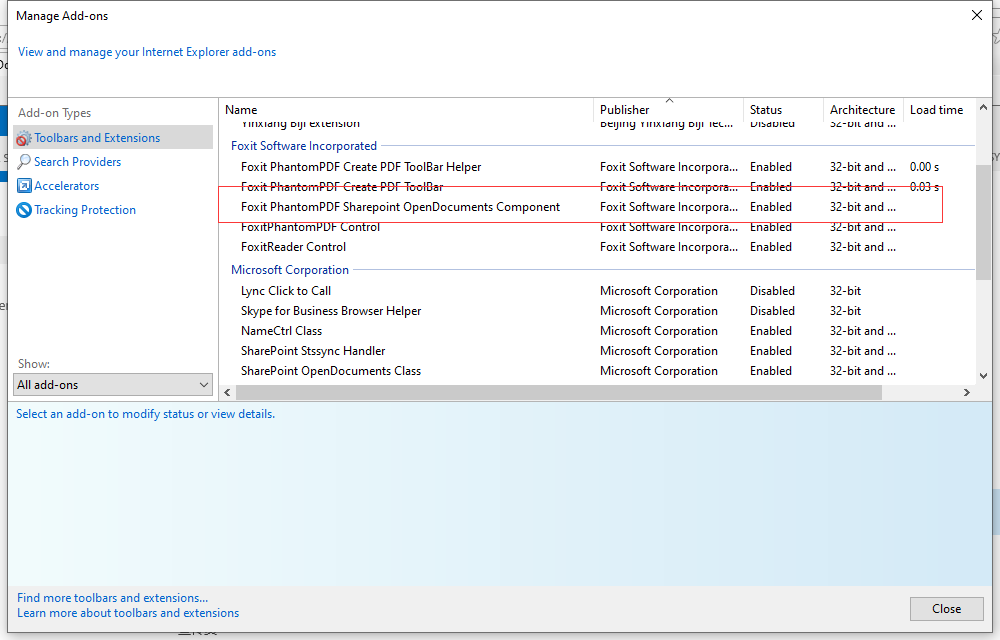Click the Load time column header
Image resolution: width=1000 pixels, height=640 pixels.
pos(936,110)
